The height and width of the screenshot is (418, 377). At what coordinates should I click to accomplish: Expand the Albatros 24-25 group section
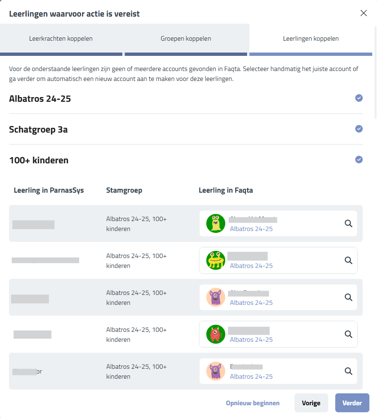point(186,99)
